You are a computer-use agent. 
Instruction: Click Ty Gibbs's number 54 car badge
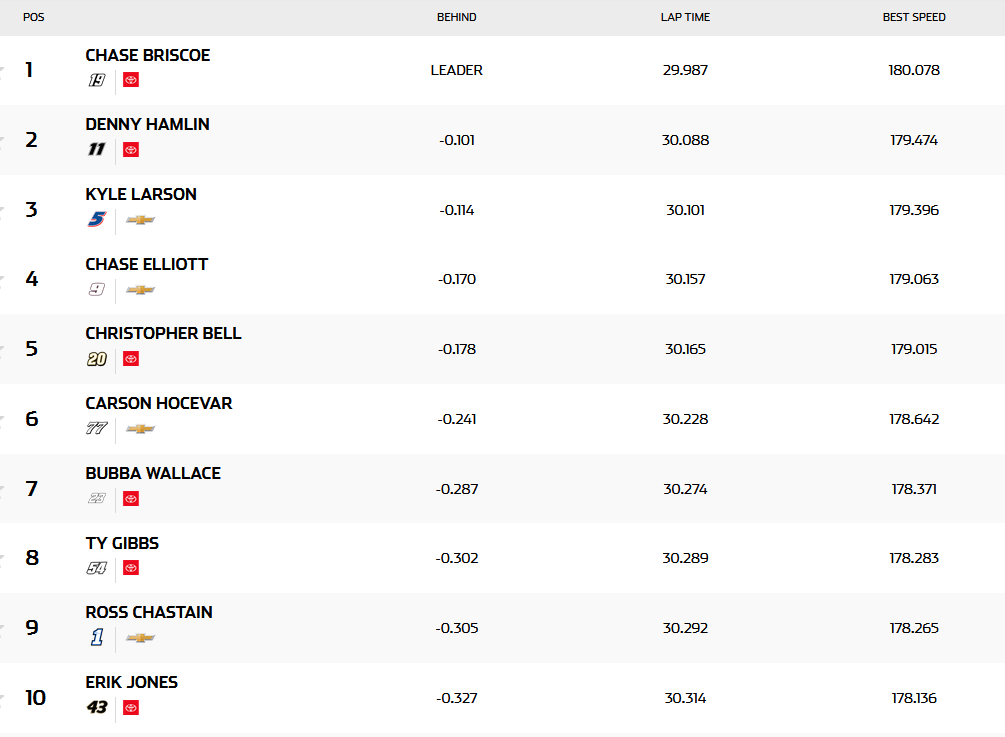(97, 568)
